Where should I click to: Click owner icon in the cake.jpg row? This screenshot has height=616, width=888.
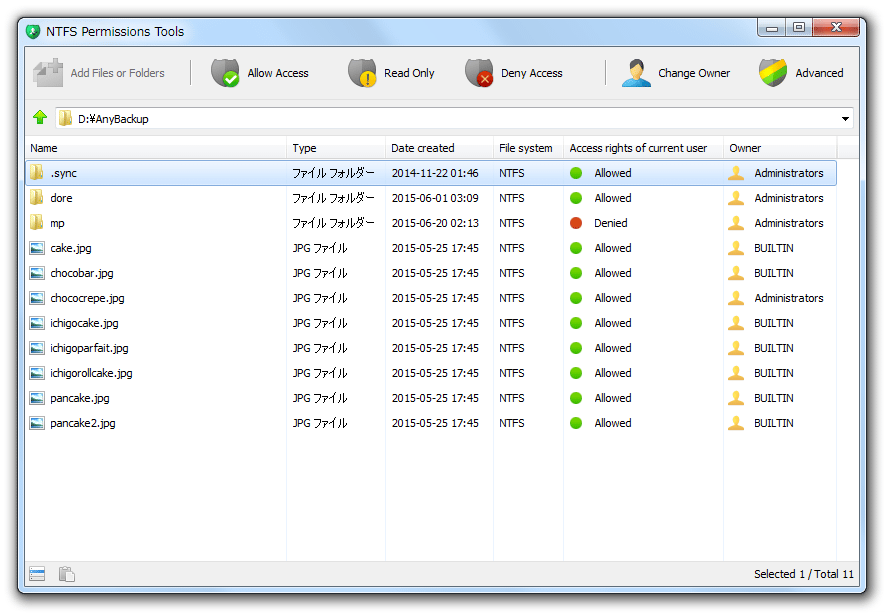click(x=736, y=248)
